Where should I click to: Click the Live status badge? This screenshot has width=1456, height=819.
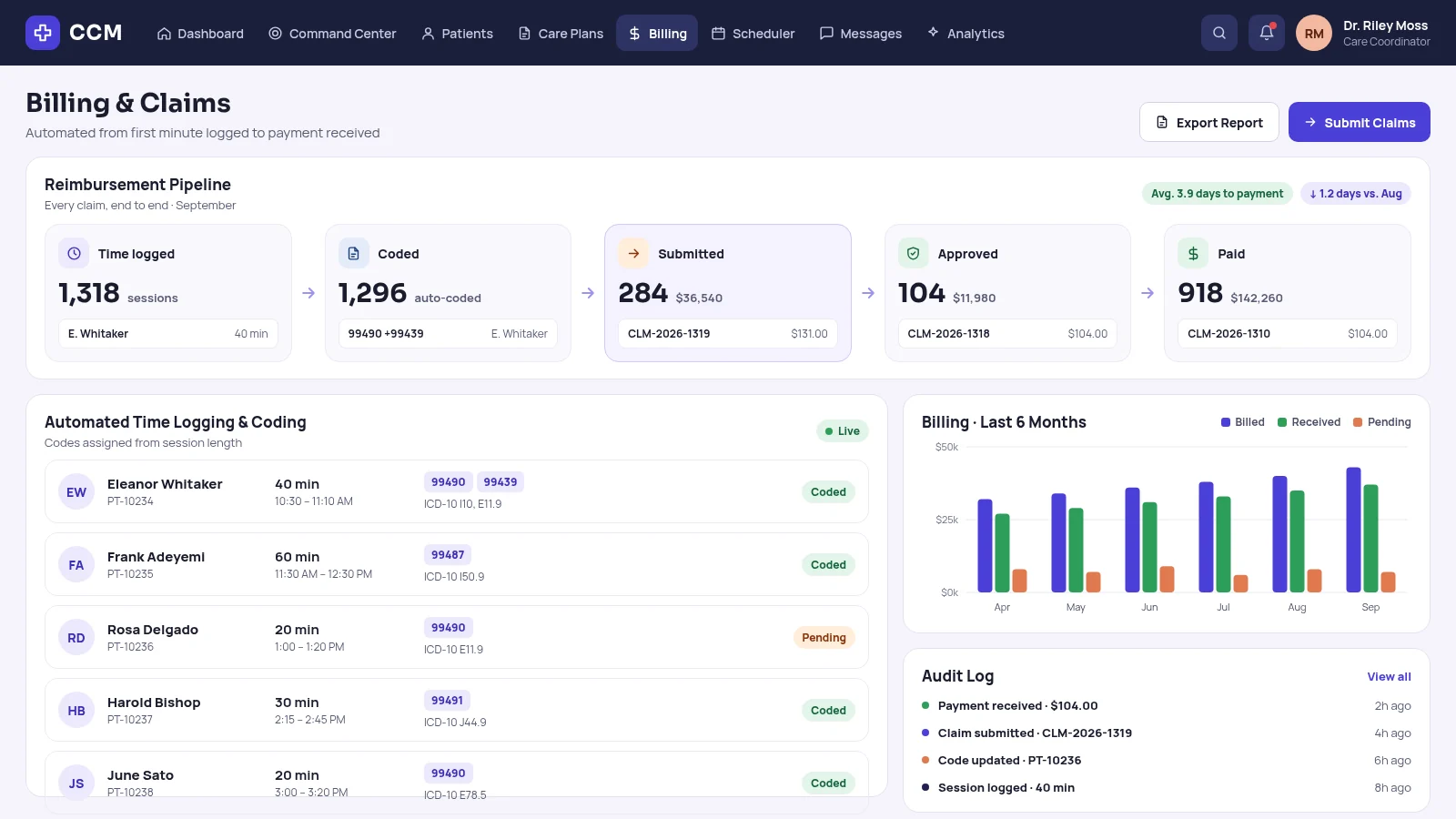coord(843,431)
